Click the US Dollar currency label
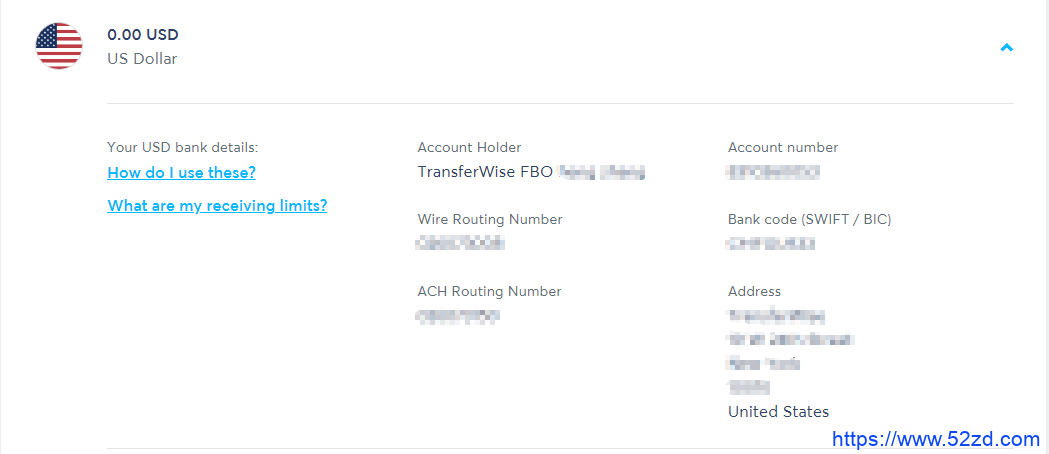 tap(142, 59)
